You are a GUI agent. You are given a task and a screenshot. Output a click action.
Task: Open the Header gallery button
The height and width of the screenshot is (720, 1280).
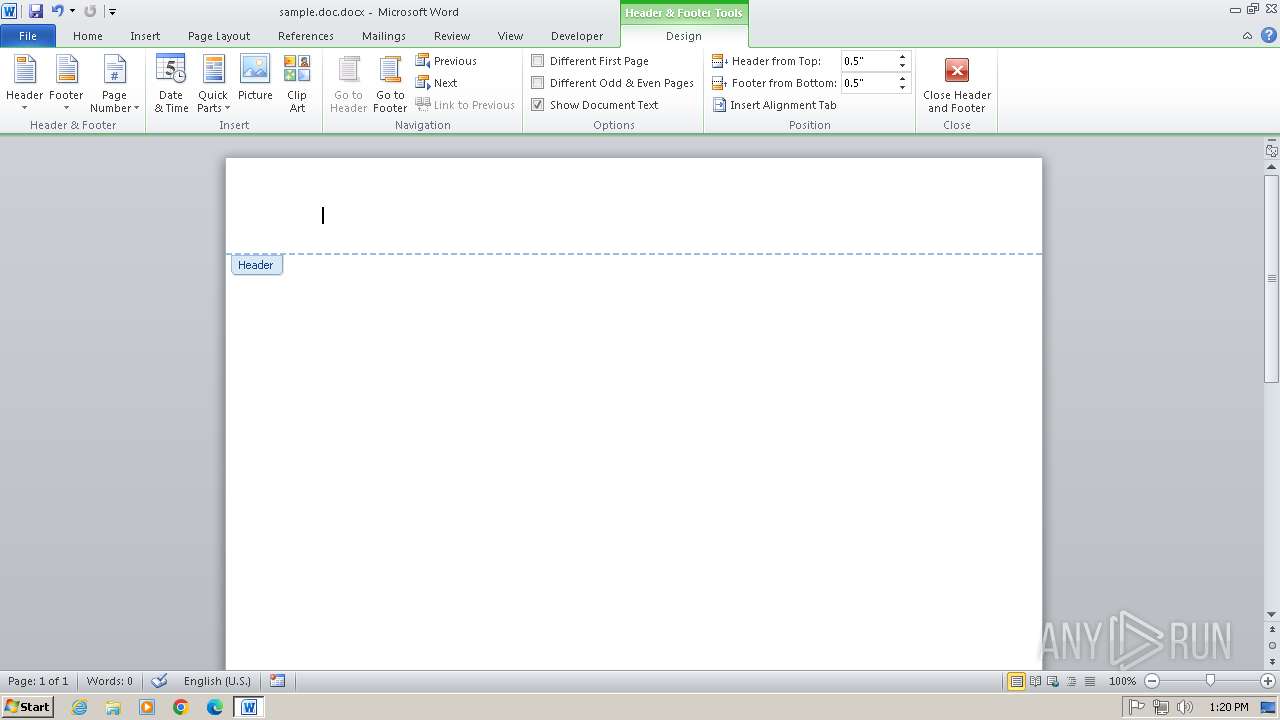[24, 84]
